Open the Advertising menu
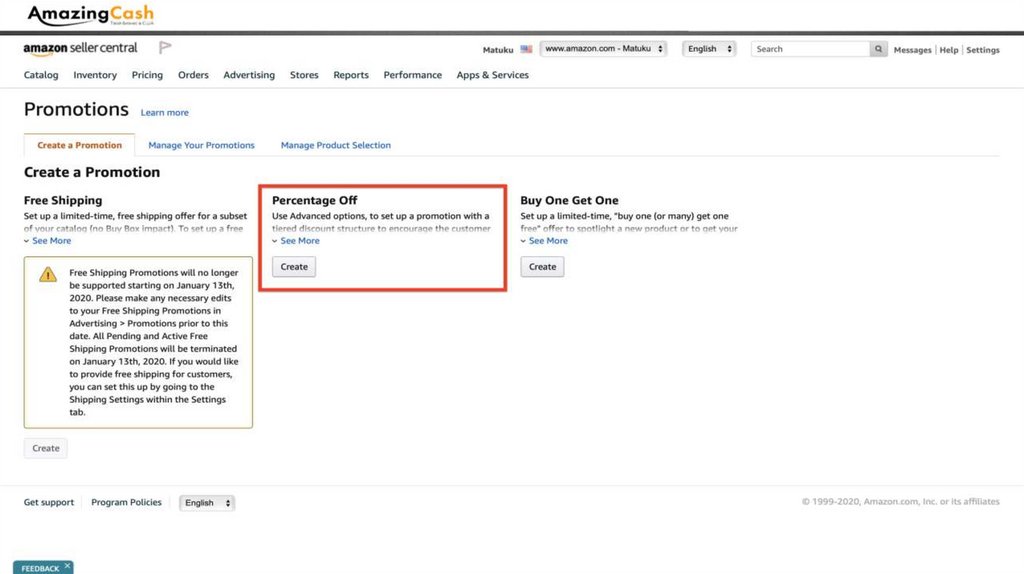The image size is (1024, 574). (249, 75)
